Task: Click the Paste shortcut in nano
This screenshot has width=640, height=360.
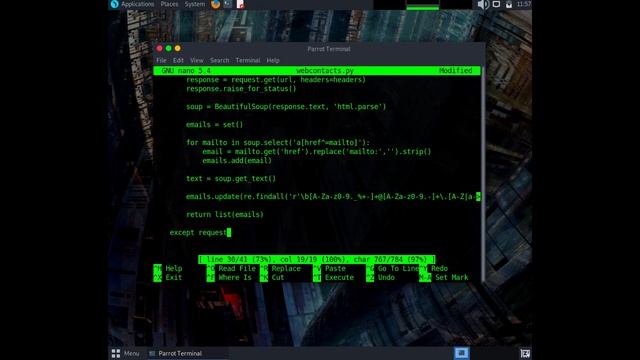Action: pyautogui.click(x=329, y=269)
